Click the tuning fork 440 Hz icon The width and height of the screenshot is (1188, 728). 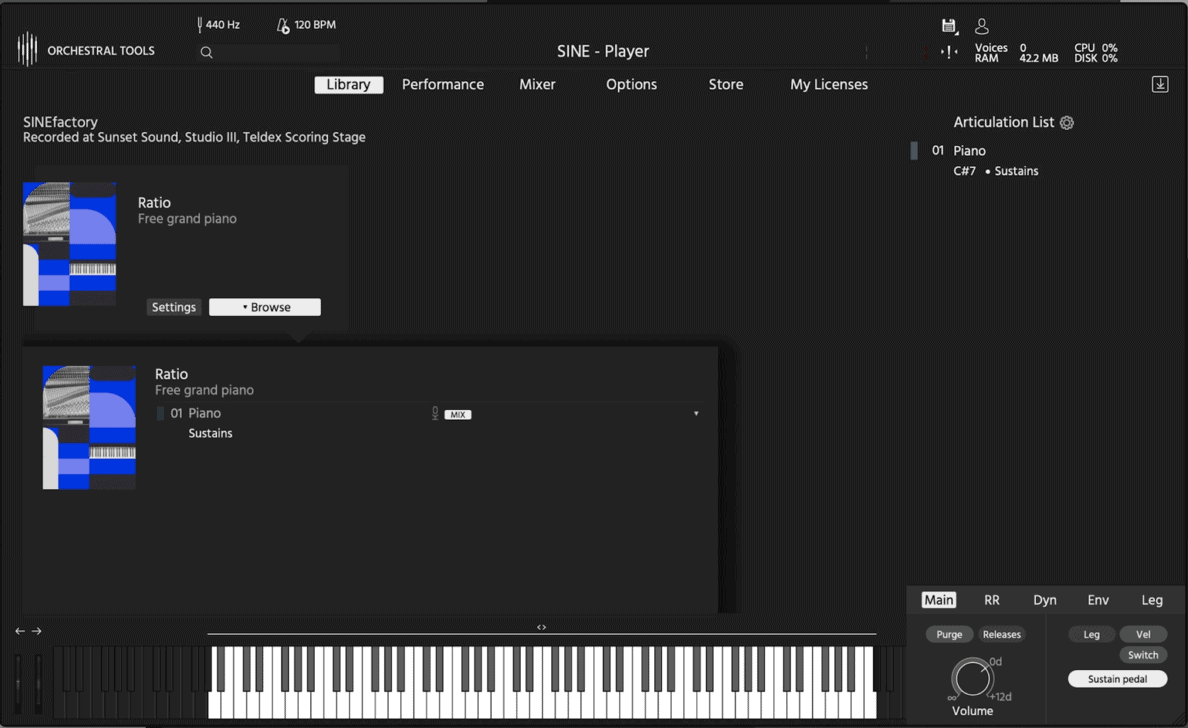(x=200, y=24)
